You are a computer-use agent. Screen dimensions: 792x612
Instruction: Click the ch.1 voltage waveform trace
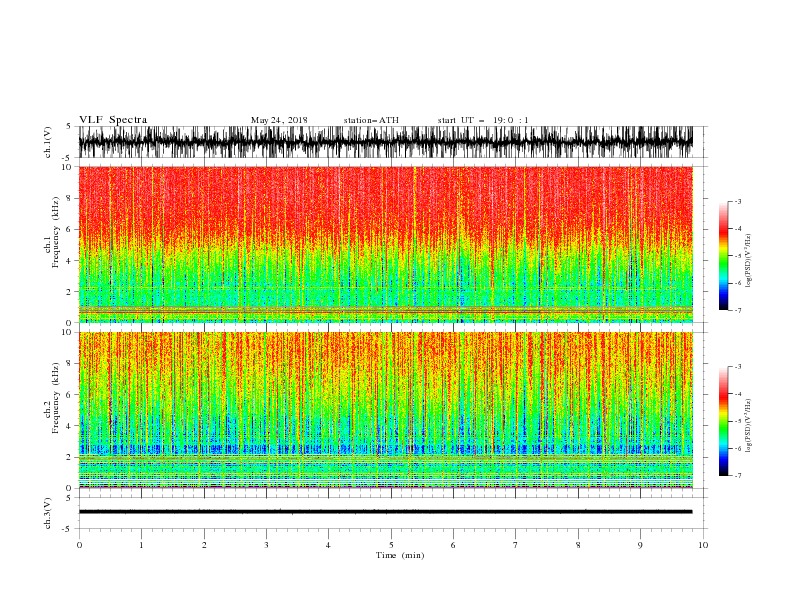385,142
